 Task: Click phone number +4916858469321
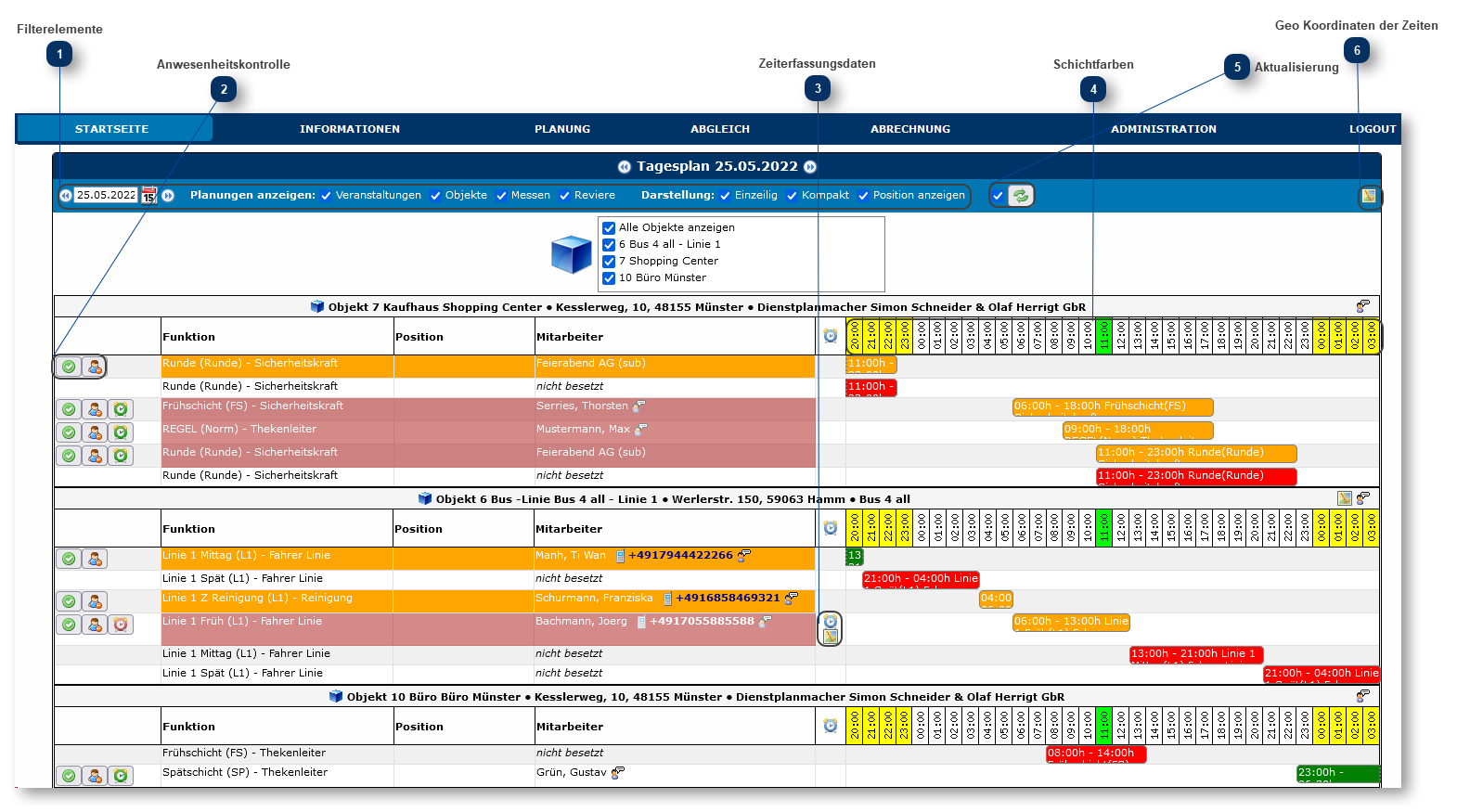728,598
